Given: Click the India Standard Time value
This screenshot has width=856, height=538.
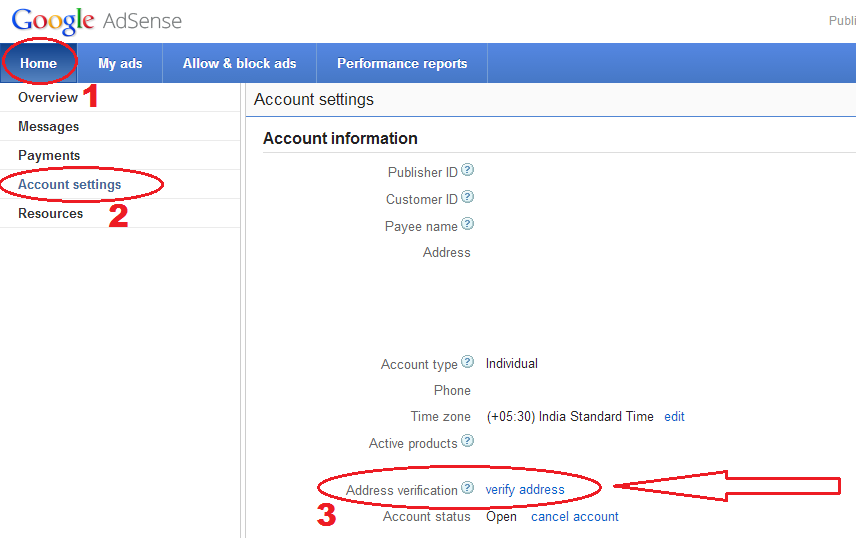Looking at the screenshot, I should click(x=570, y=417).
